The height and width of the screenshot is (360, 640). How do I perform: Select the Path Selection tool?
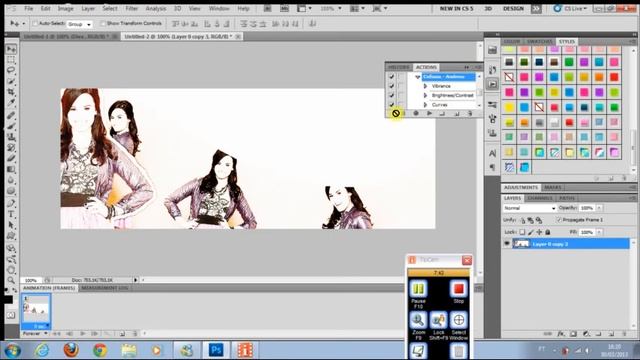pyautogui.click(x=11, y=225)
